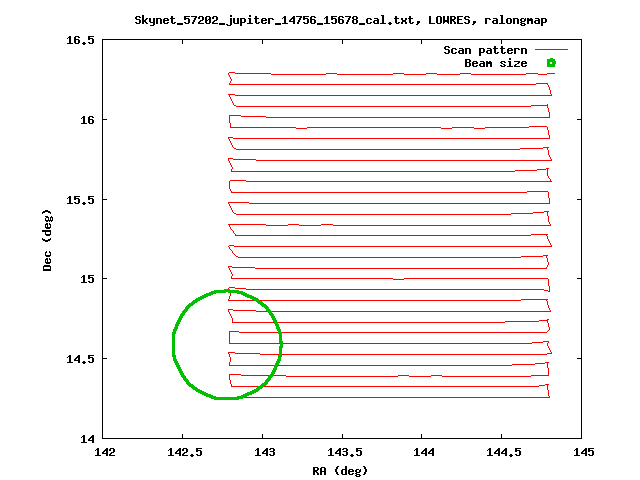The width and height of the screenshot is (640, 480).
Task: Click the 143.5 RA axis tick label
Action: pyautogui.click(x=344, y=452)
